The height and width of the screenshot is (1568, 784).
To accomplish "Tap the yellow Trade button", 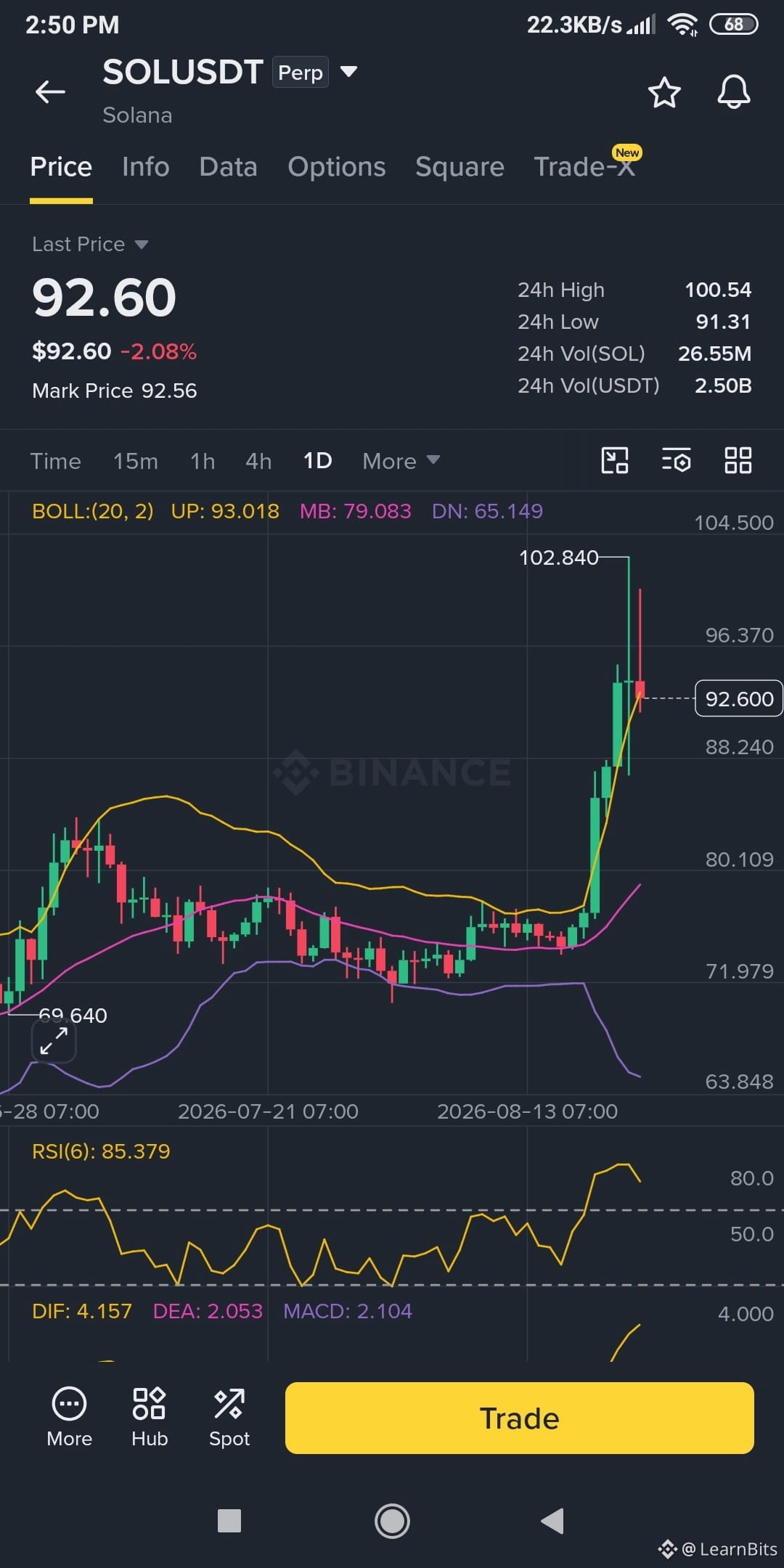I will [520, 1418].
